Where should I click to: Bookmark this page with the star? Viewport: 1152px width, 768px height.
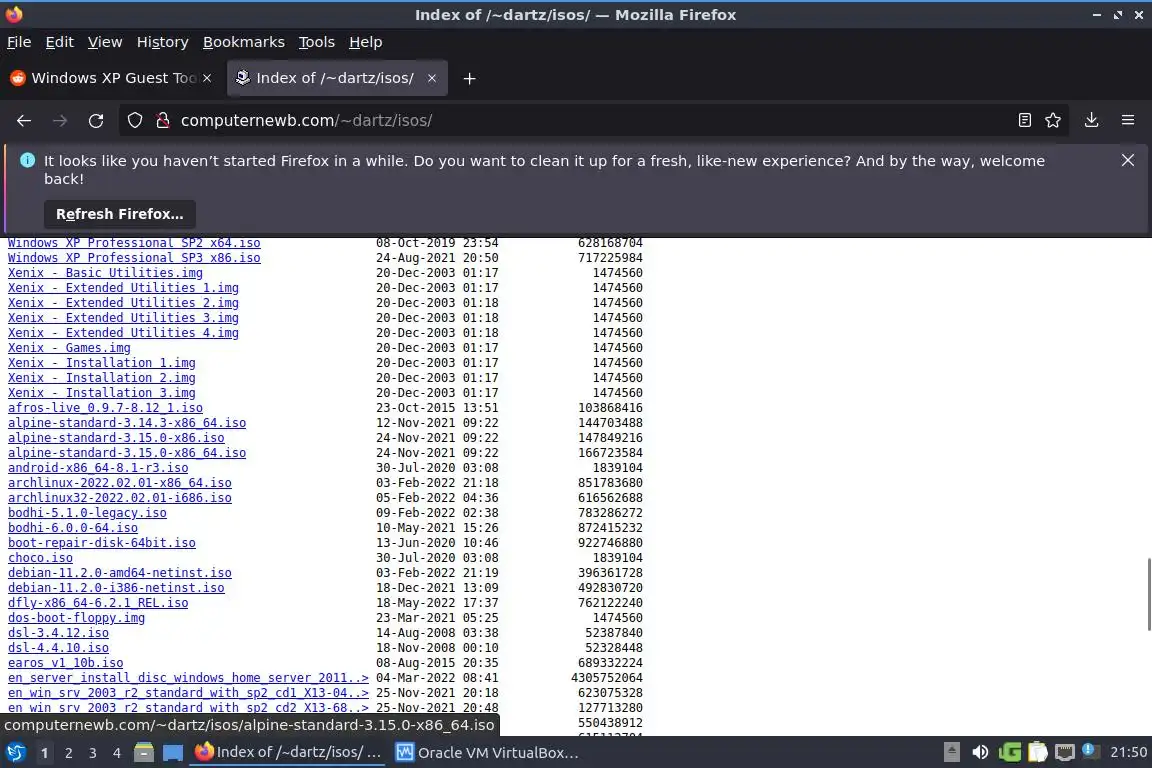click(x=1053, y=121)
